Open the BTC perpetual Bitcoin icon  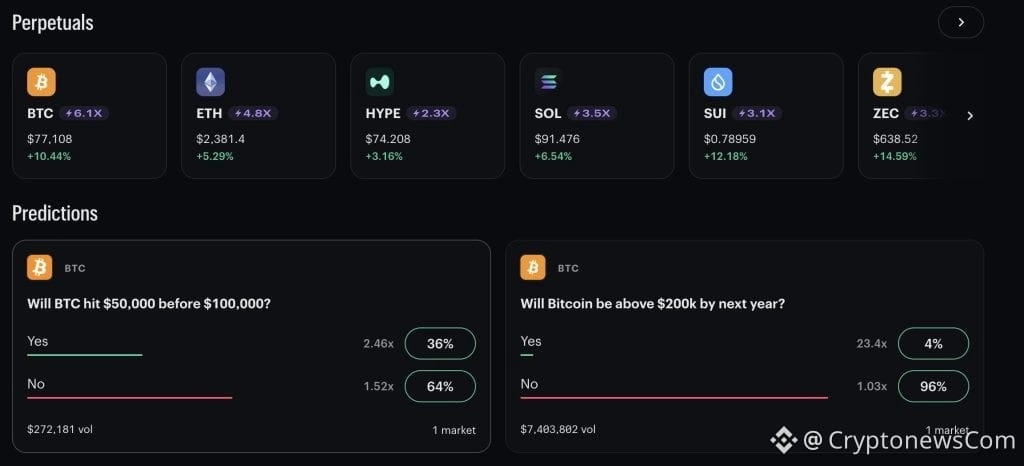point(41,82)
